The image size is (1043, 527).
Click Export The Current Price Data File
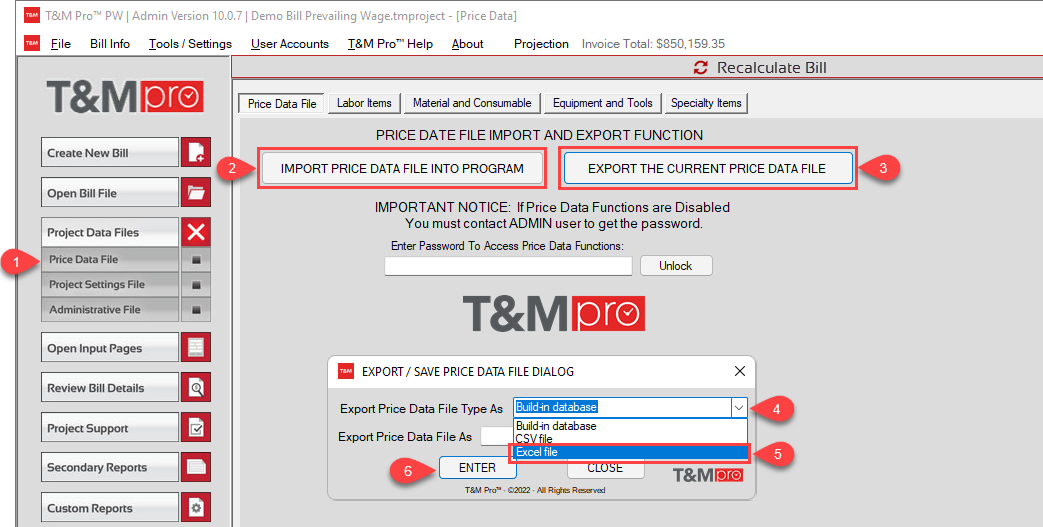point(706,168)
